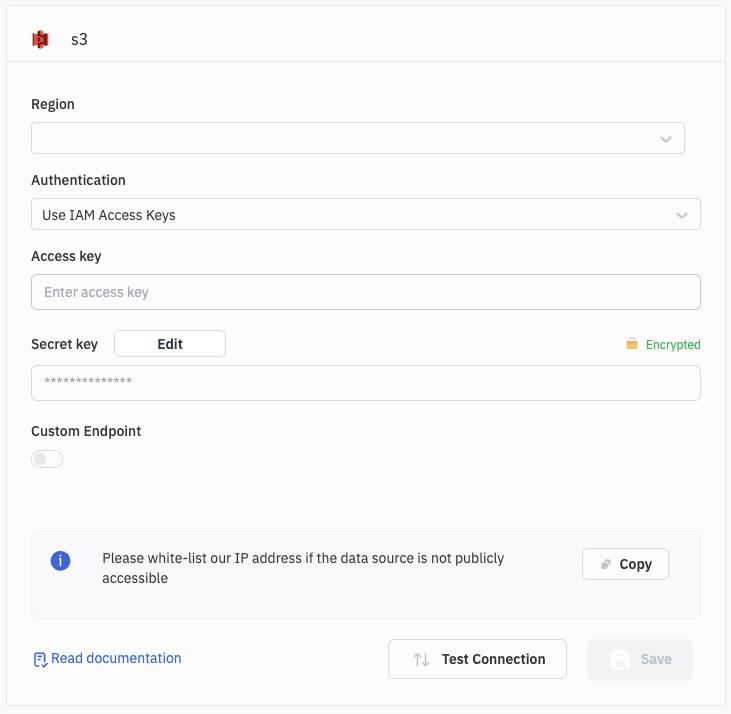Expand the Region dropdown chevron
Image resolution: width=731 pixels, height=714 pixels.
666,139
